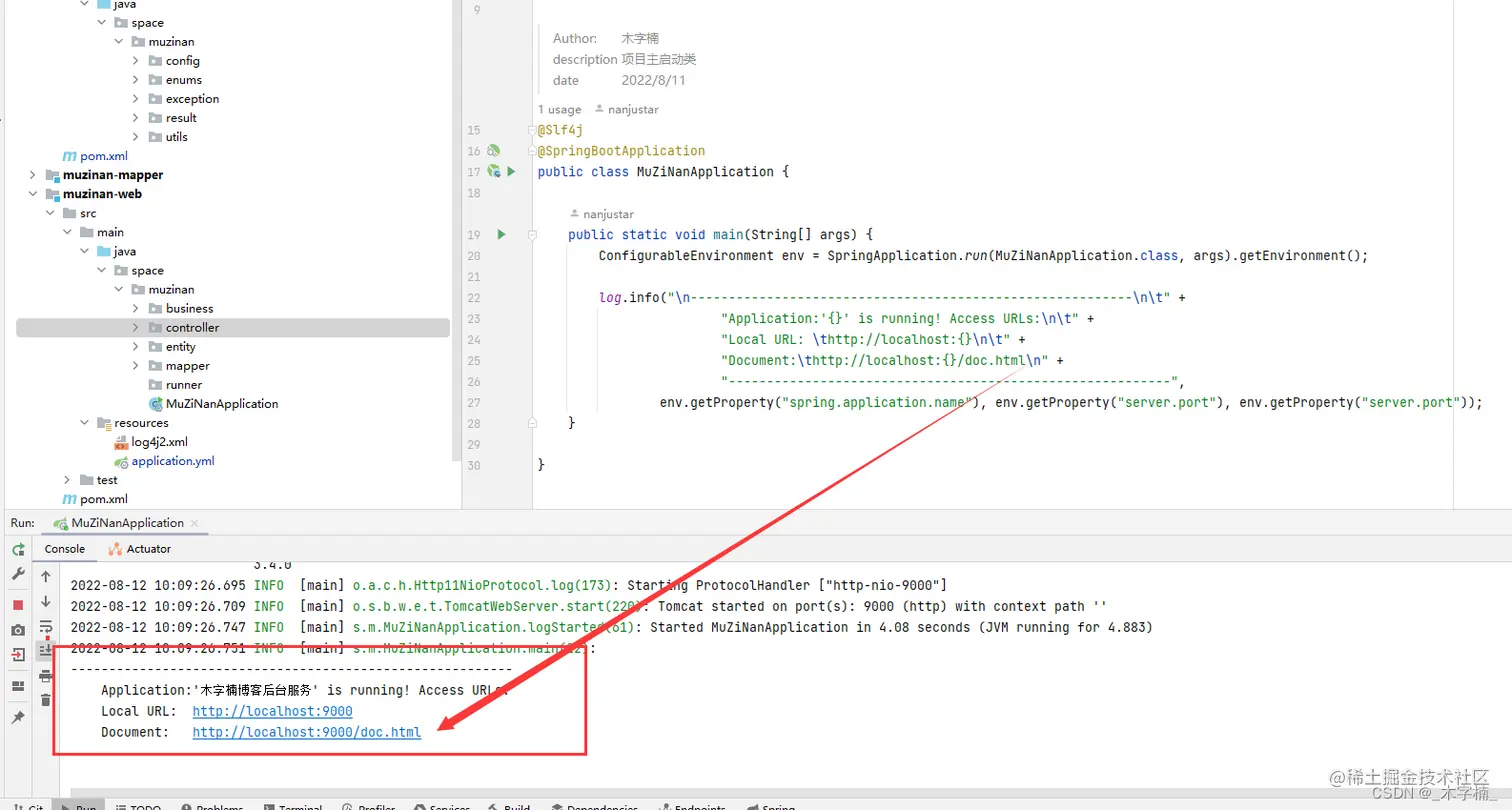This screenshot has width=1512, height=810.
Task: Collapse the resources folder
Action: tap(85, 423)
